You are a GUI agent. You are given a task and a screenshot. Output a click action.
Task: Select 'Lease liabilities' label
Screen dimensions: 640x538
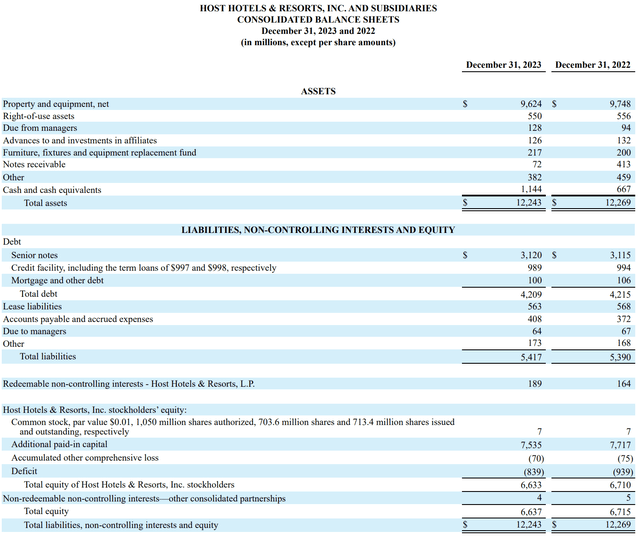tap(32, 307)
